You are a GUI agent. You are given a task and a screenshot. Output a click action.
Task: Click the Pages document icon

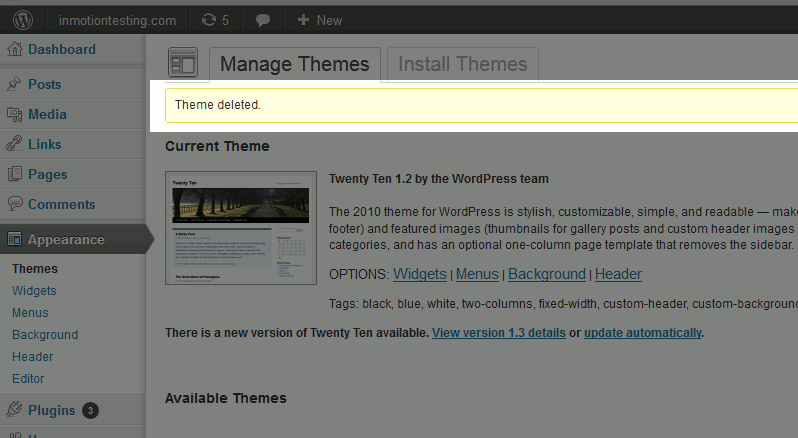tap(15, 173)
